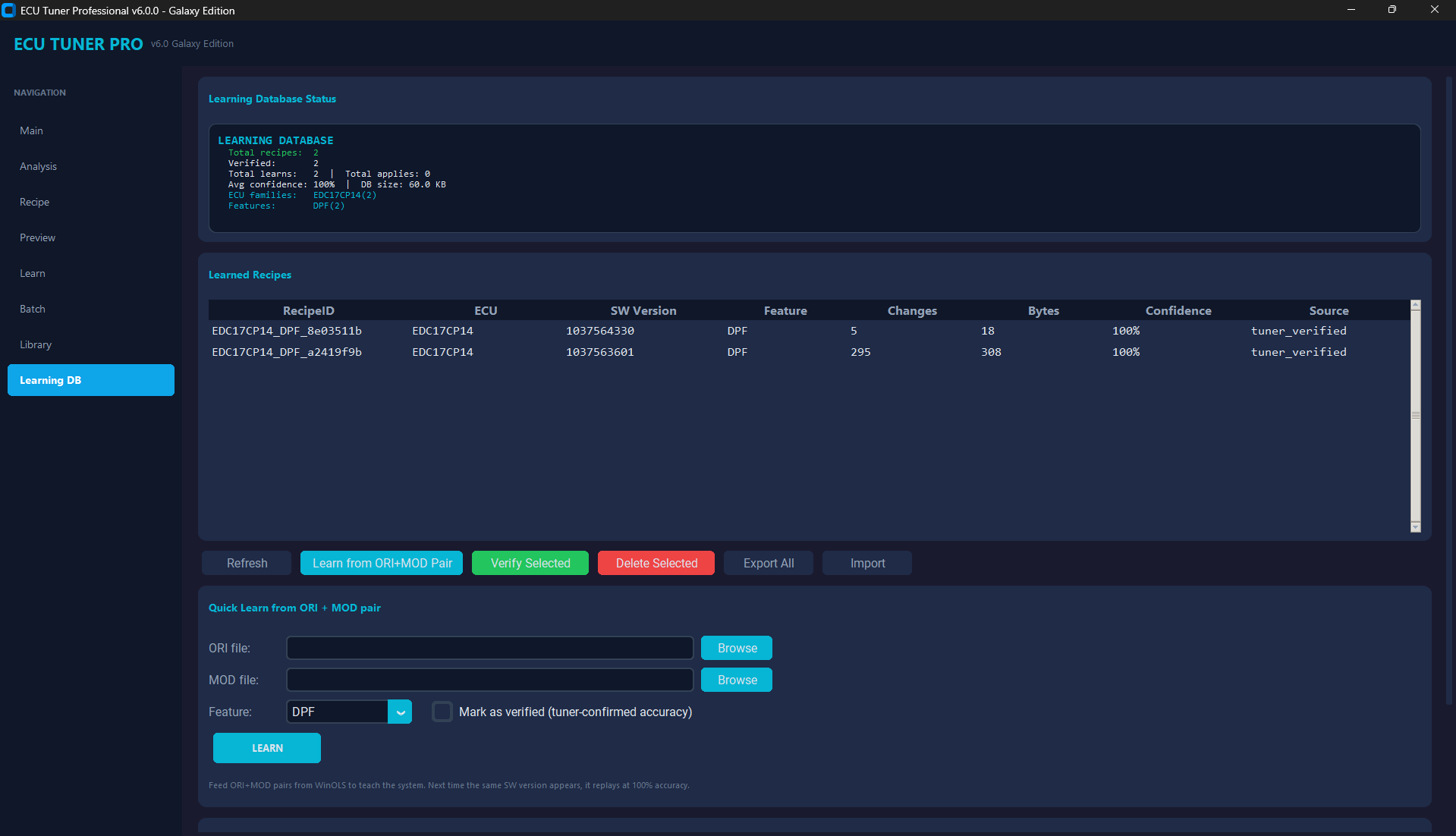Viewport: 1456px width, 836px height.
Task: Open the Feature dropdown showing DPF
Action: [x=338, y=712]
